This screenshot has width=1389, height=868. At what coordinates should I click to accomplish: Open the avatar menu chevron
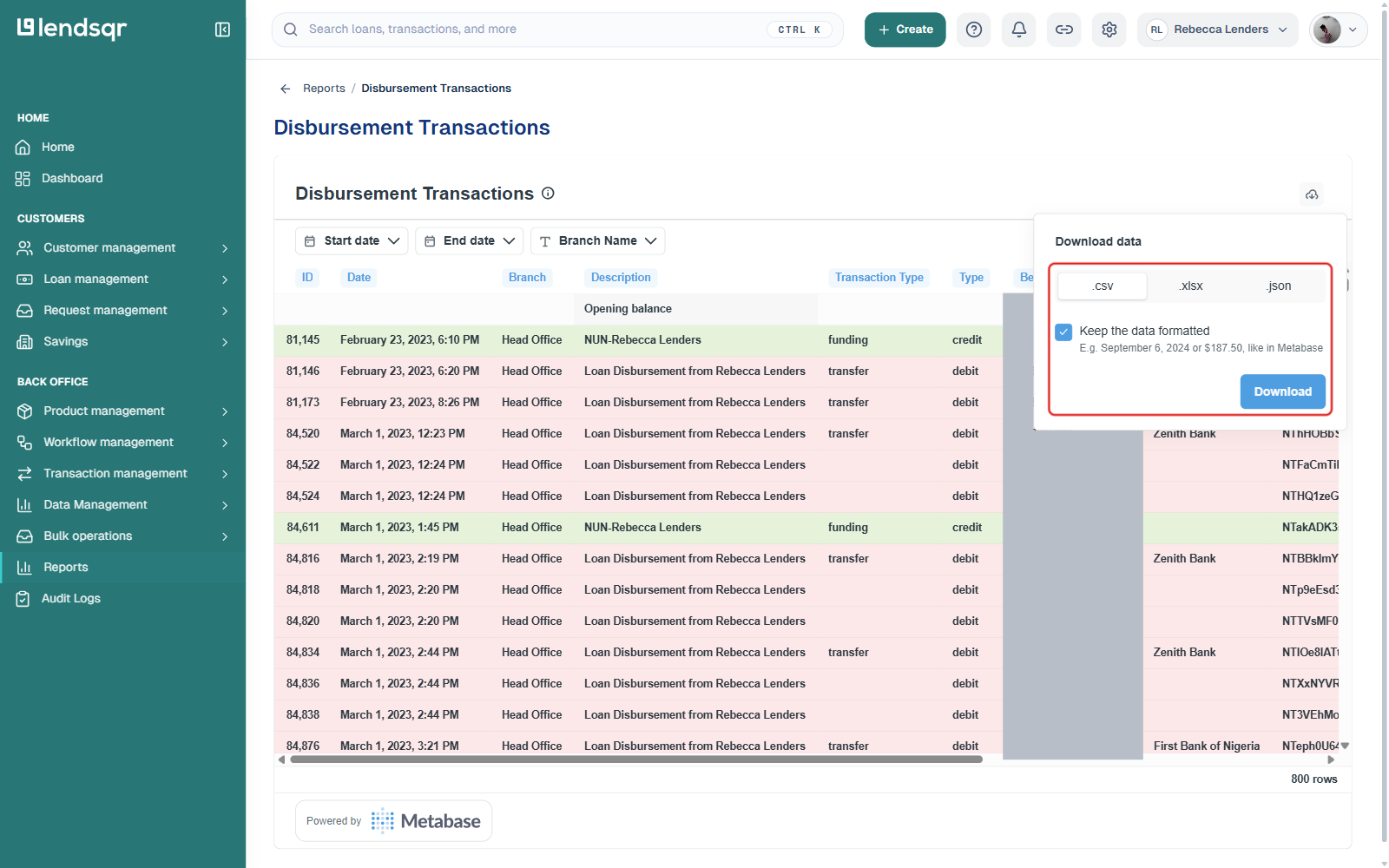tap(1353, 30)
